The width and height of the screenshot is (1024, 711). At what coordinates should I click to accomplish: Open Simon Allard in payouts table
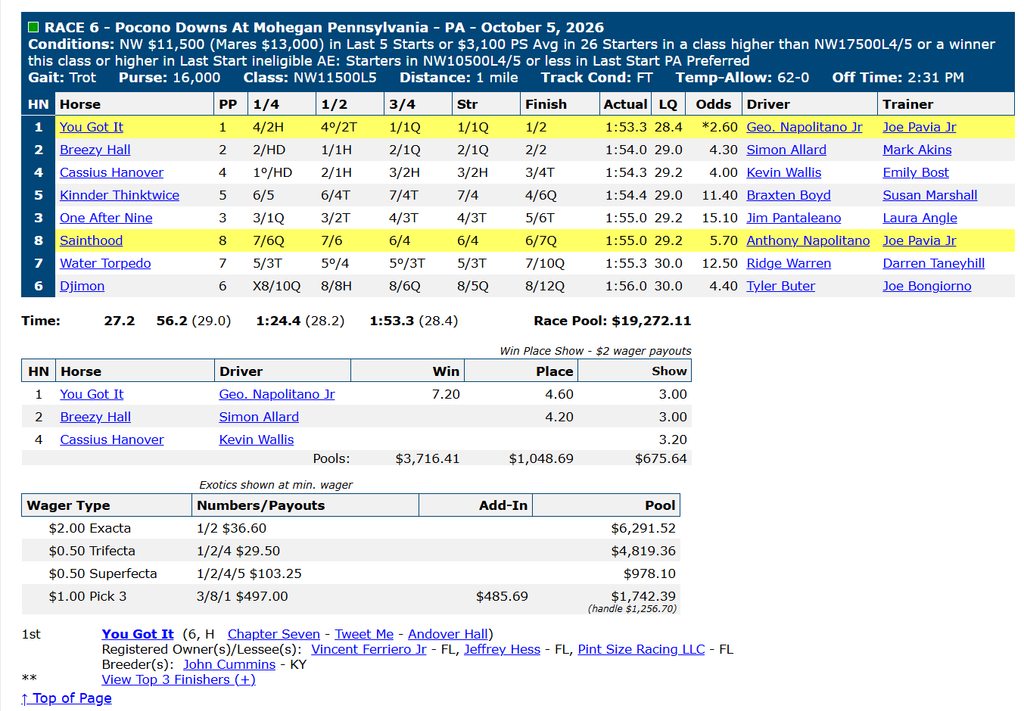coord(259,417)
